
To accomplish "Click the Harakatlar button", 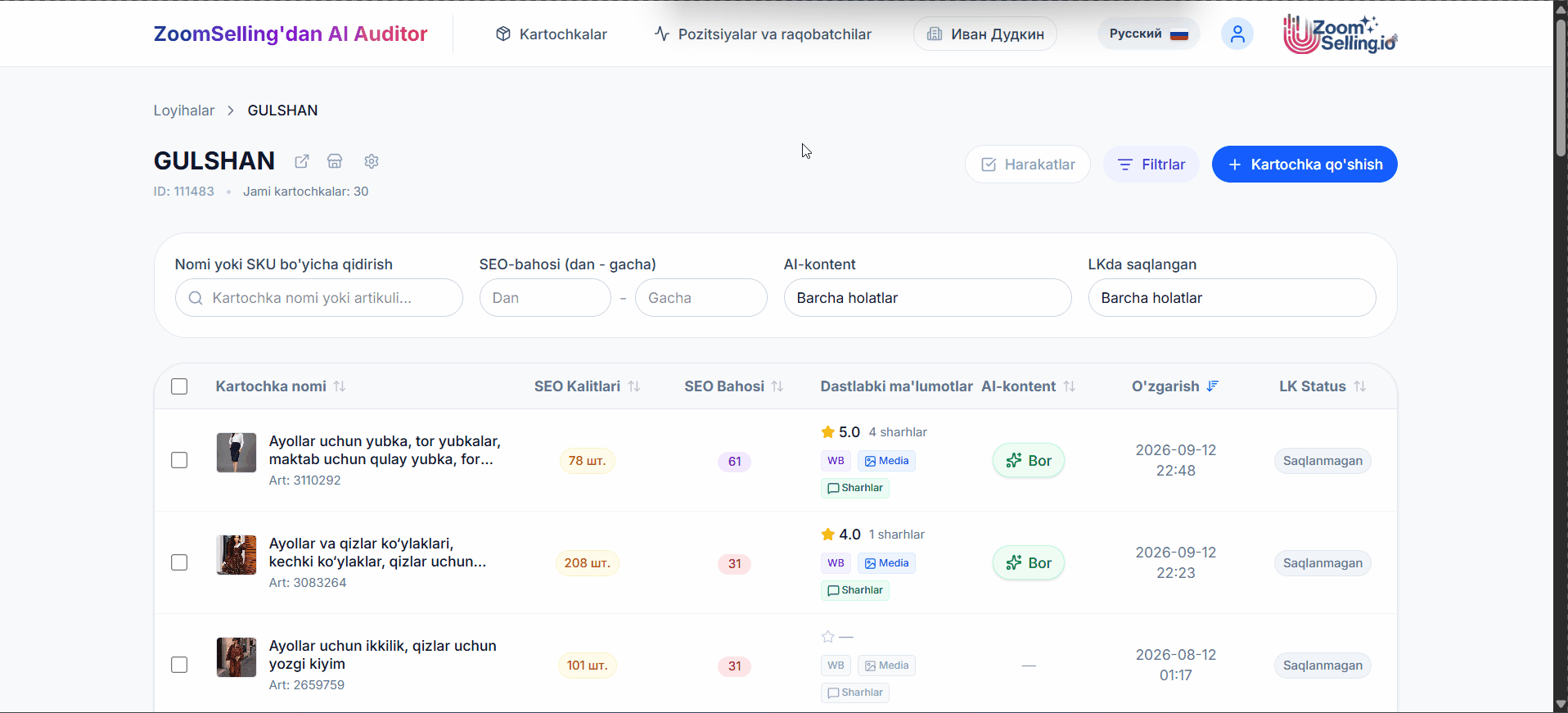I will click(x=1028, y=165).
